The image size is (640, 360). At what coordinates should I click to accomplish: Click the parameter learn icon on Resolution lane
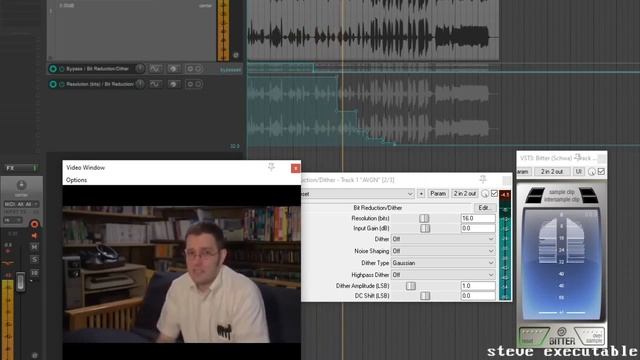click(x=174, y=84)
